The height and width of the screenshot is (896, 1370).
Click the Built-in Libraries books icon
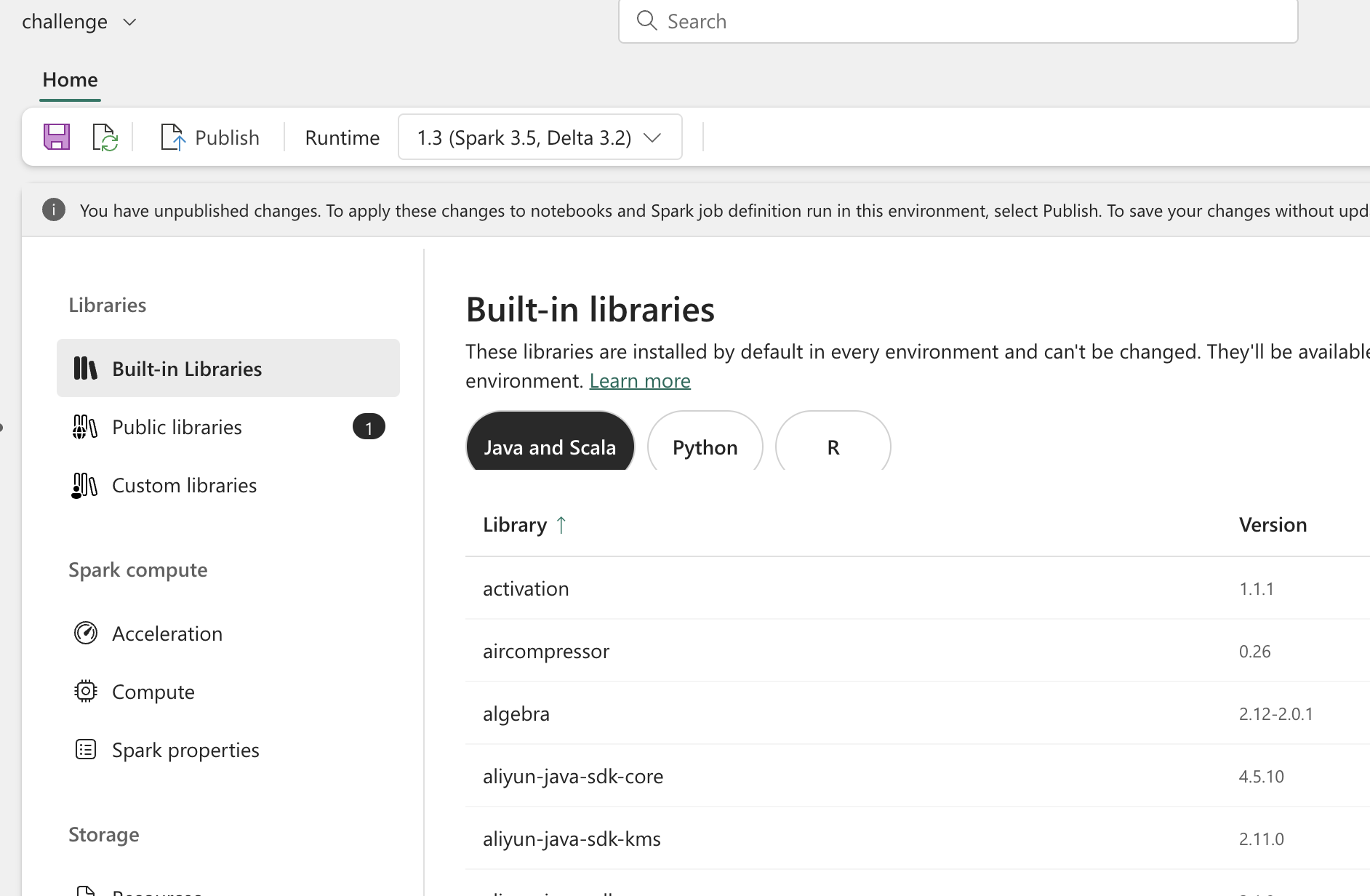(x=85, y=368)
